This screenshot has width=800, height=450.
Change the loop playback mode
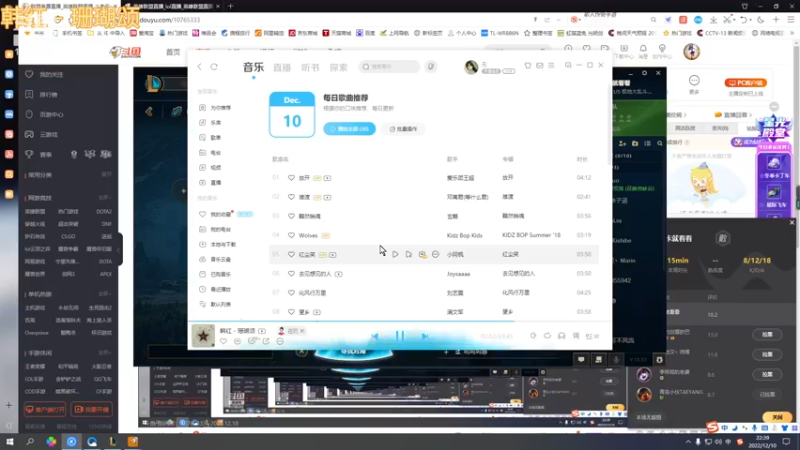click(x=547, y=336)
